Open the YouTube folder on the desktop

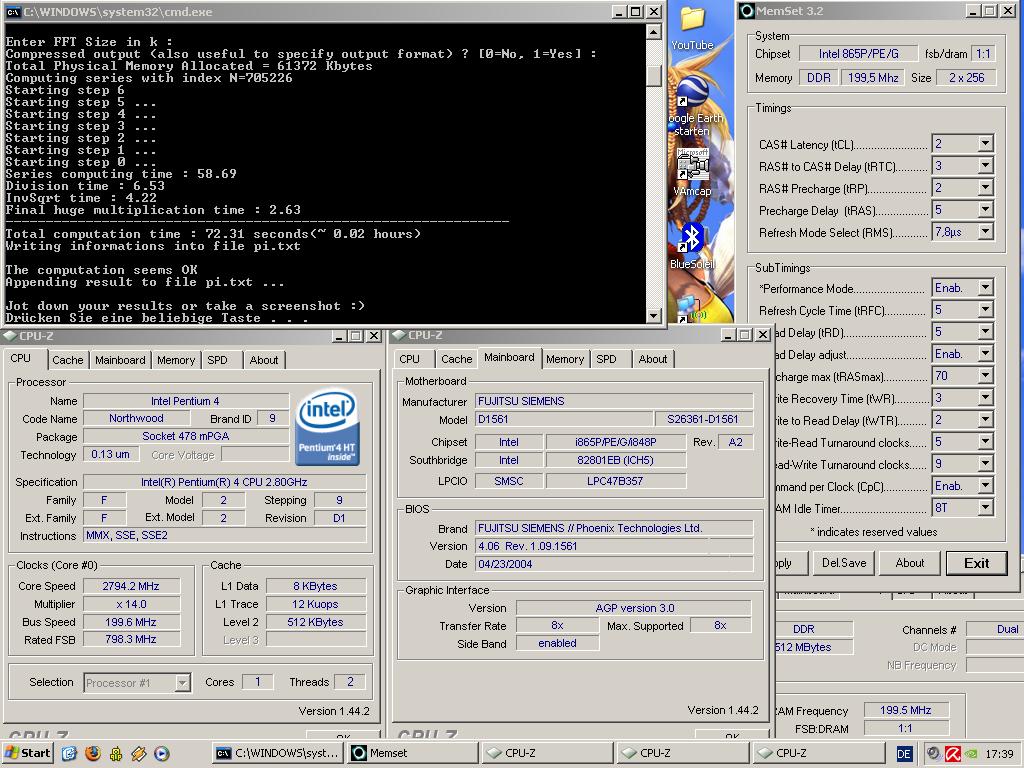pos(692,26)
